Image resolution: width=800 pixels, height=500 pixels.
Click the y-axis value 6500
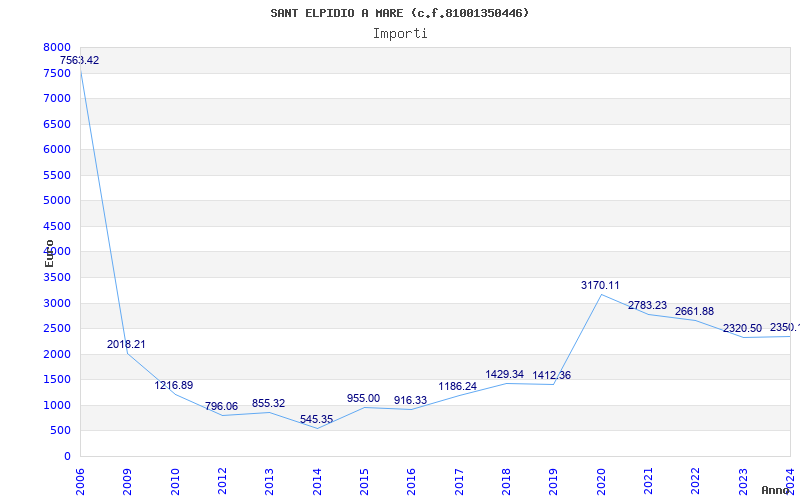57,124
